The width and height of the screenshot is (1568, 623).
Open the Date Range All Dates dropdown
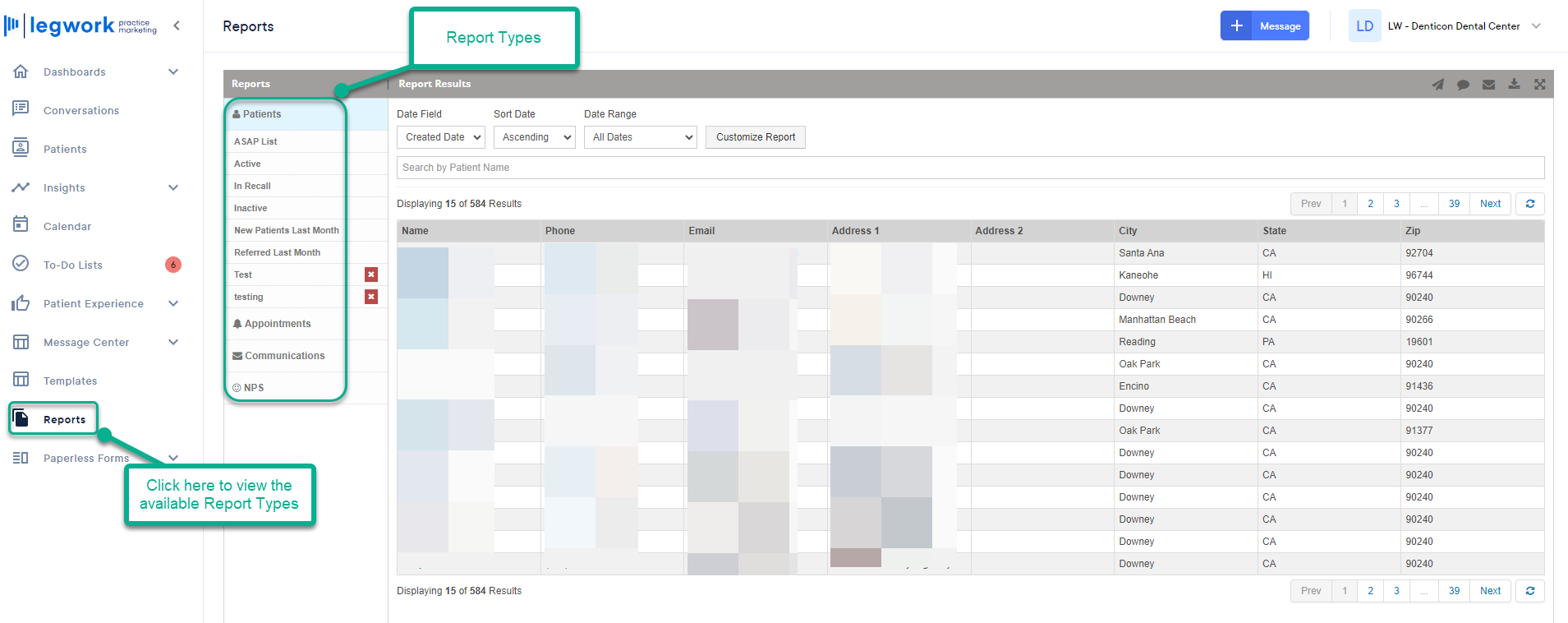click(x=640, y=137)
